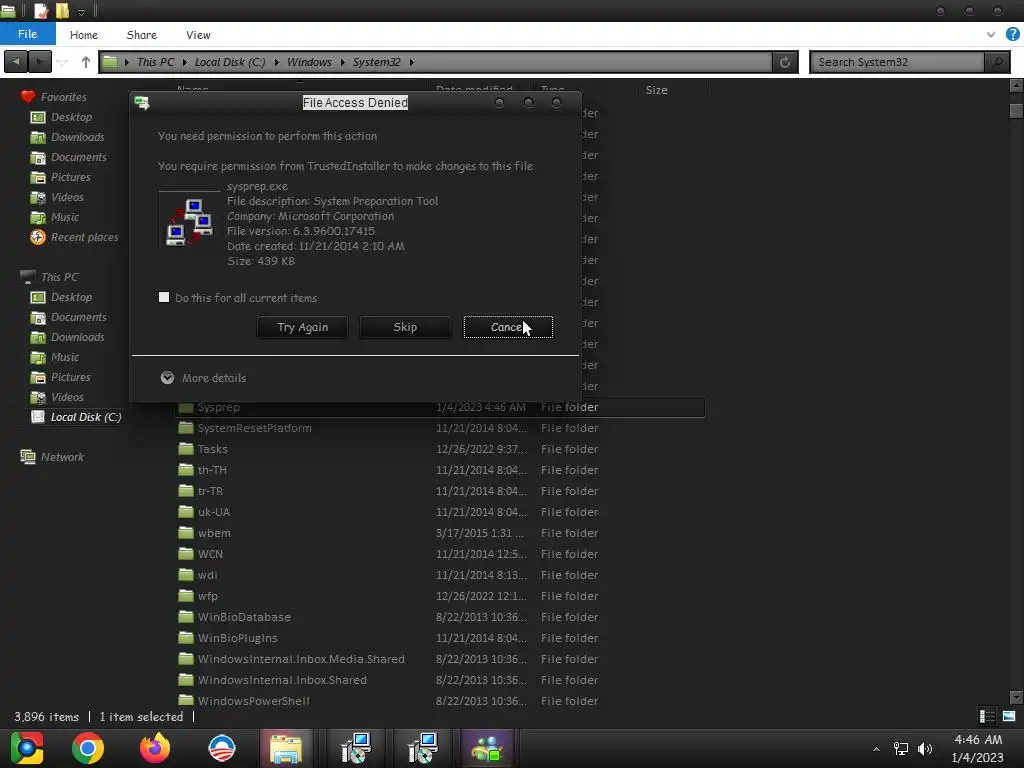Open the View ribbon tab
The width and height of the screenshot is (1024, 768).
pyautogui.click(x=198, y=35)
